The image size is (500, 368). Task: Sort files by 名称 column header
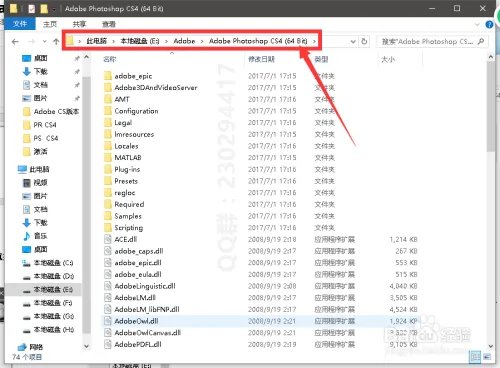110,59
